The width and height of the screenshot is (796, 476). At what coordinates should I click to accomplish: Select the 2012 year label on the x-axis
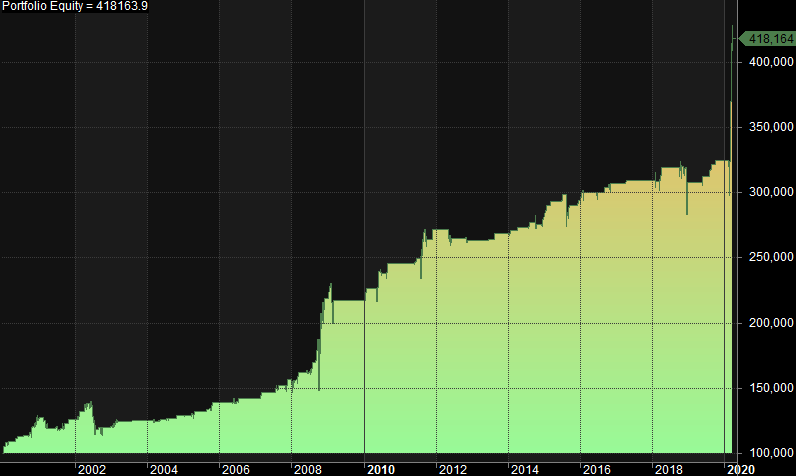[x=452, y=468]
